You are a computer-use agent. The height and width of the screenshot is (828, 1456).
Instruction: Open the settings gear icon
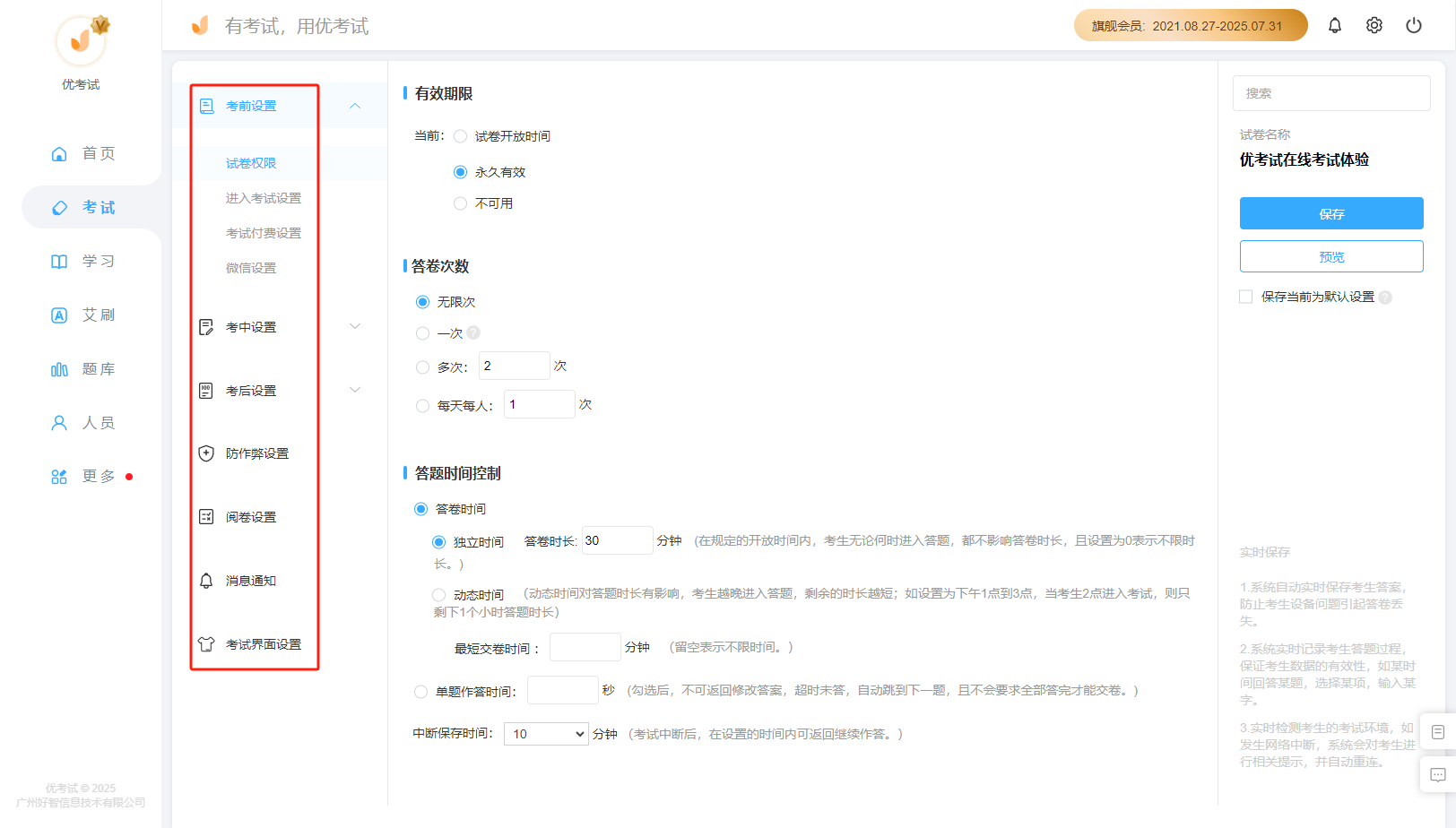tap(1374, 25)
